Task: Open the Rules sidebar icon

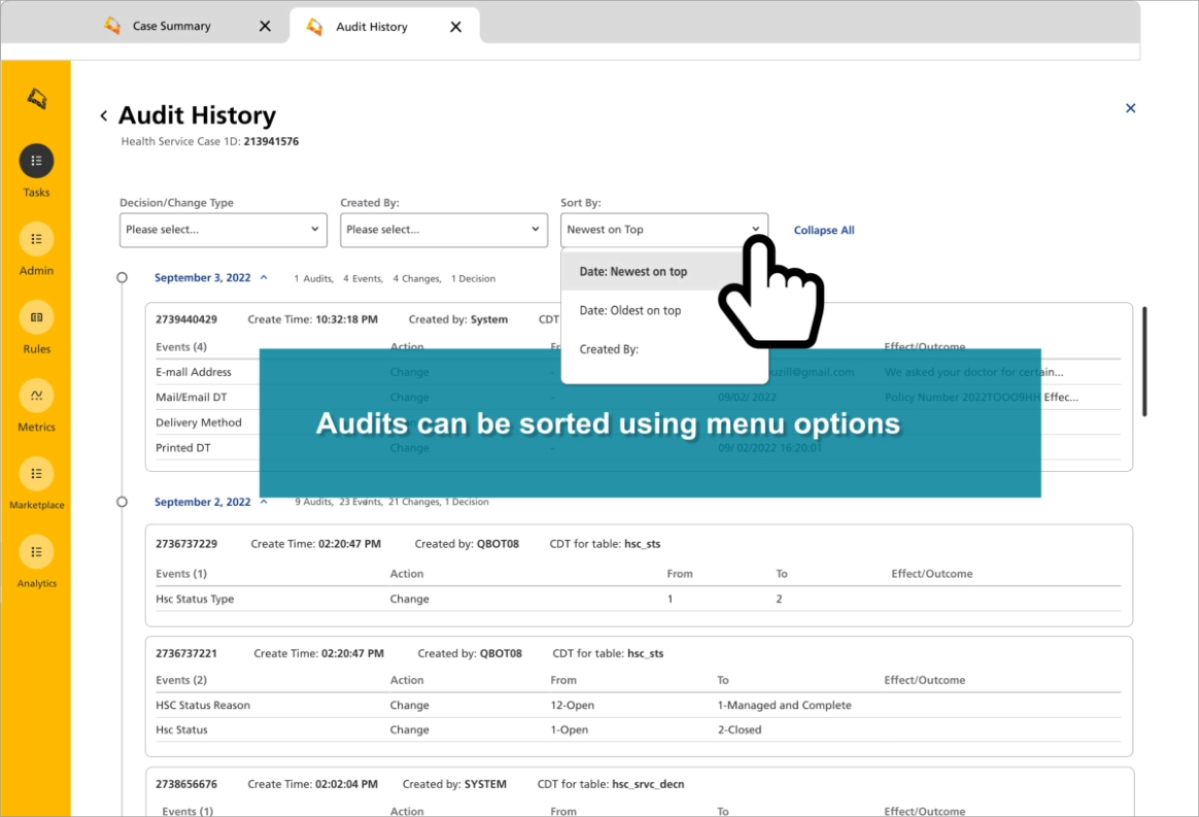Action: (36, 317)
